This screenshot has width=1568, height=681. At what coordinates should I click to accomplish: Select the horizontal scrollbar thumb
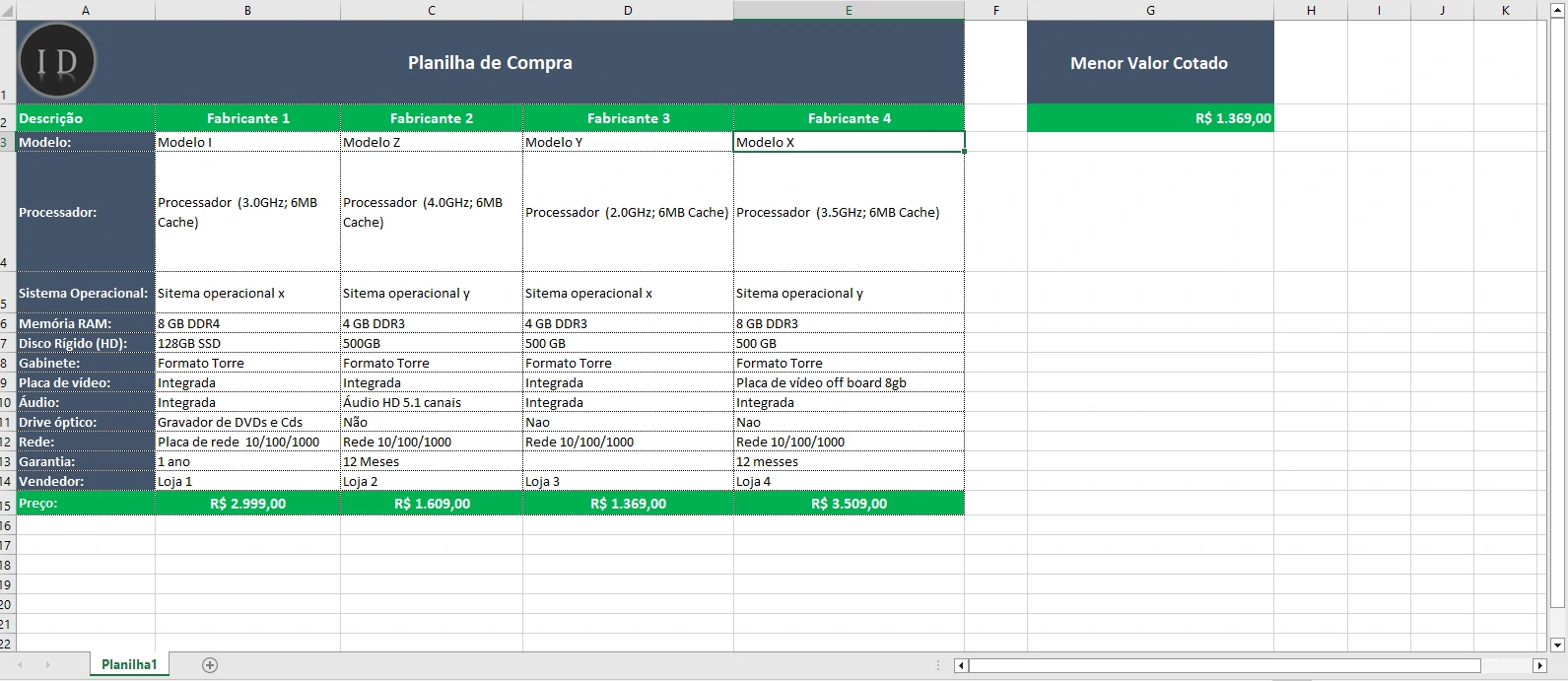[1224, 666]
